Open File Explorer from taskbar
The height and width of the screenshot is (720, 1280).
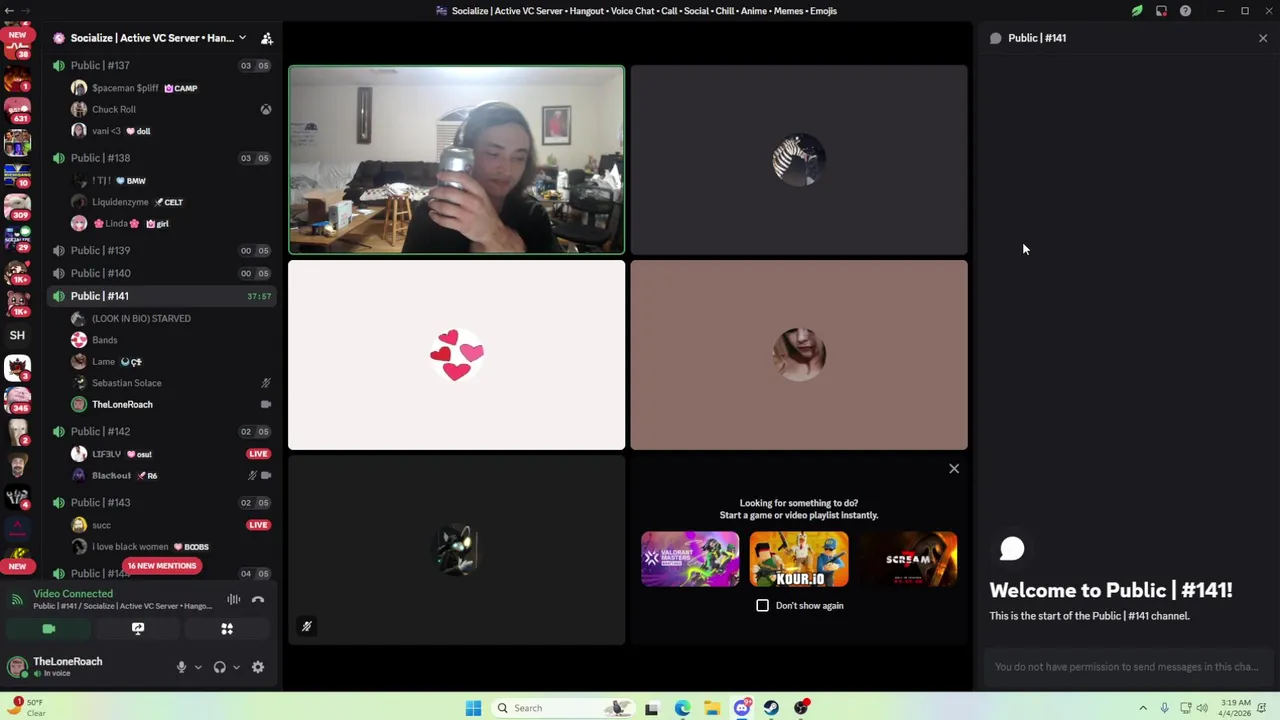click(712, 708)
